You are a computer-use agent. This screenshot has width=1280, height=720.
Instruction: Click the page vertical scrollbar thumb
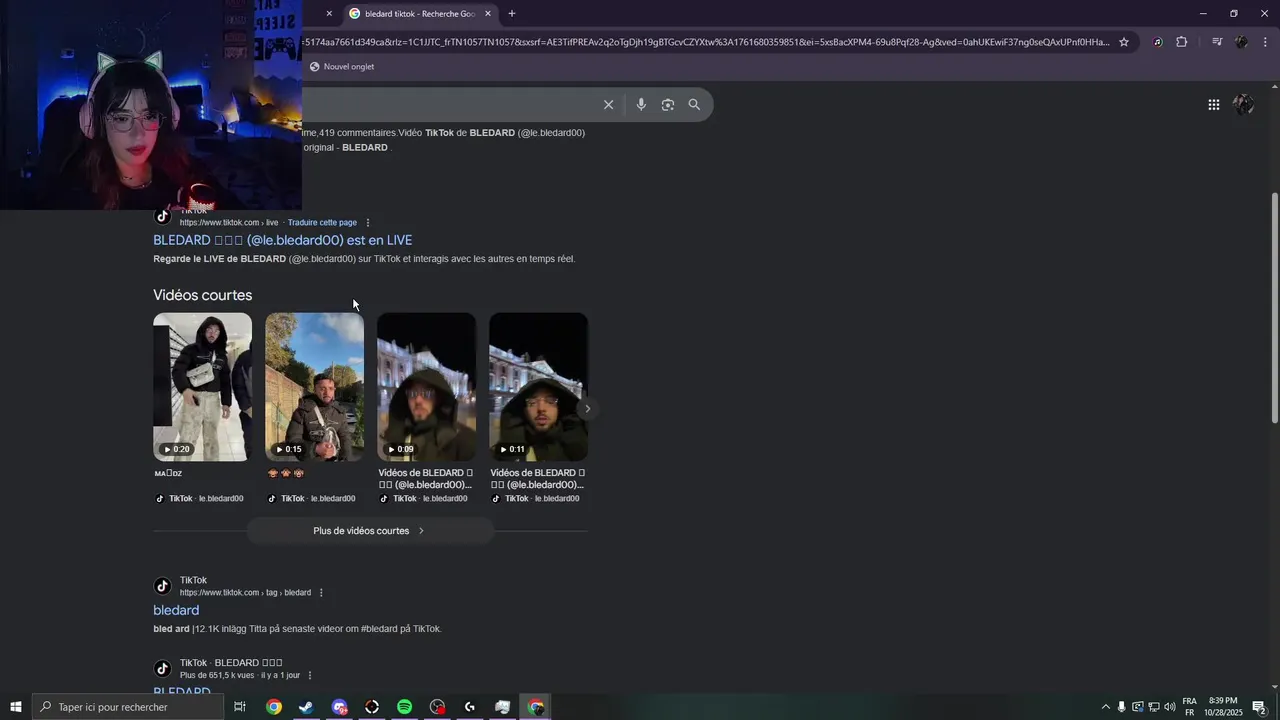click(1274, 306)
